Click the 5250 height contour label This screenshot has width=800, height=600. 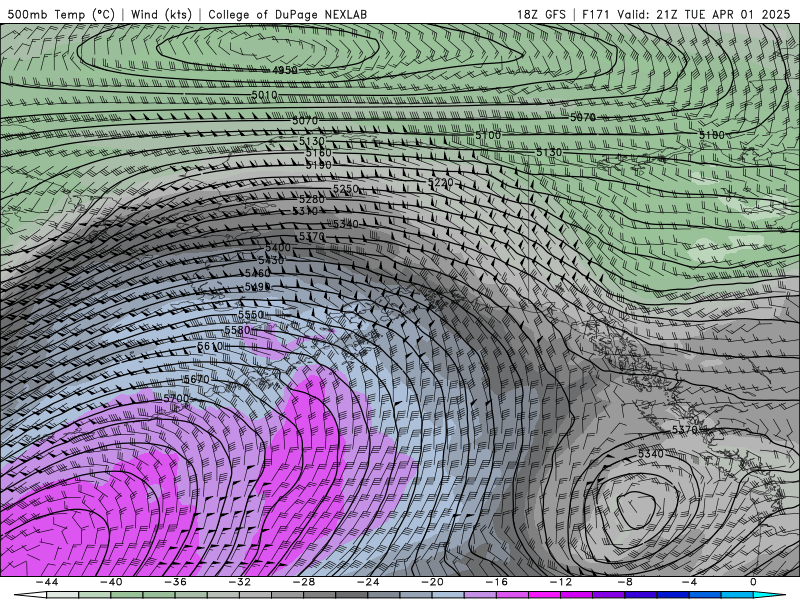(x=345, y=189)
